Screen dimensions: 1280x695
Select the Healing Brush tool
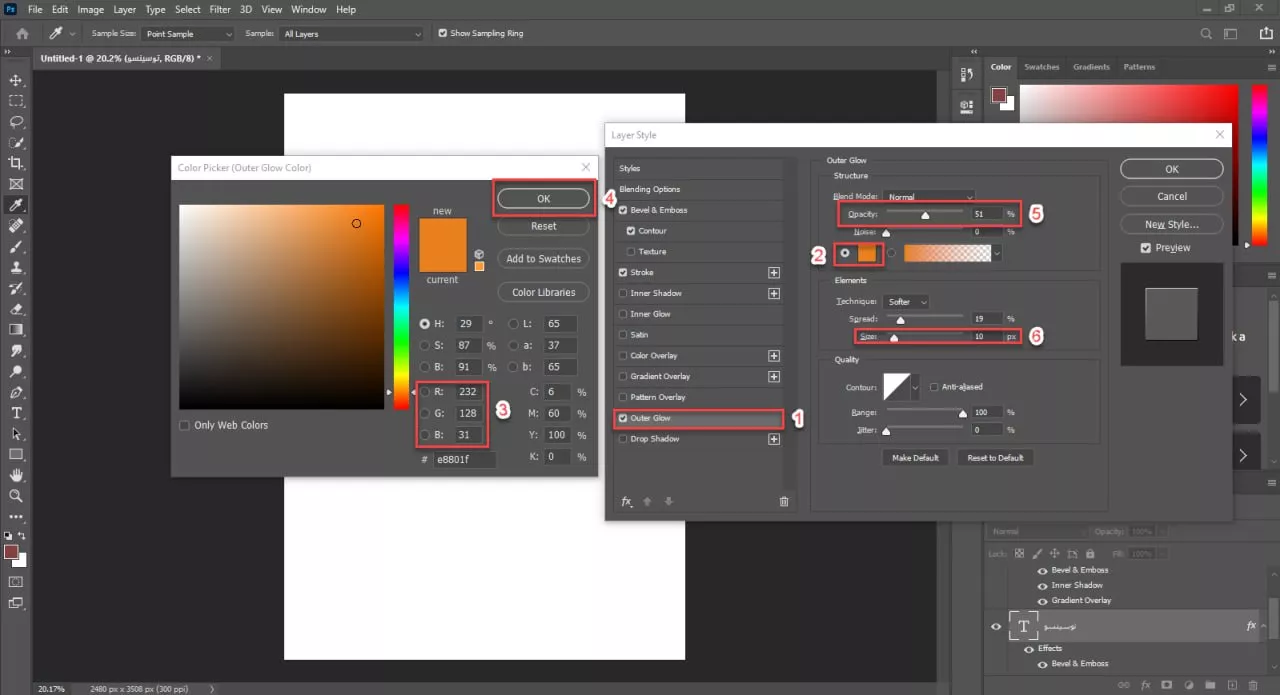(16, 226)
